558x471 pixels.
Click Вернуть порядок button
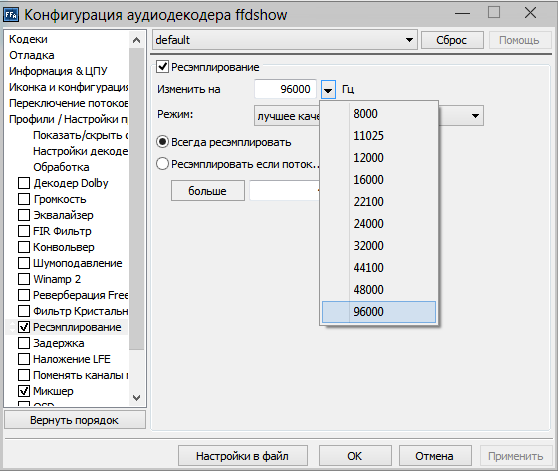pos(75,420)
